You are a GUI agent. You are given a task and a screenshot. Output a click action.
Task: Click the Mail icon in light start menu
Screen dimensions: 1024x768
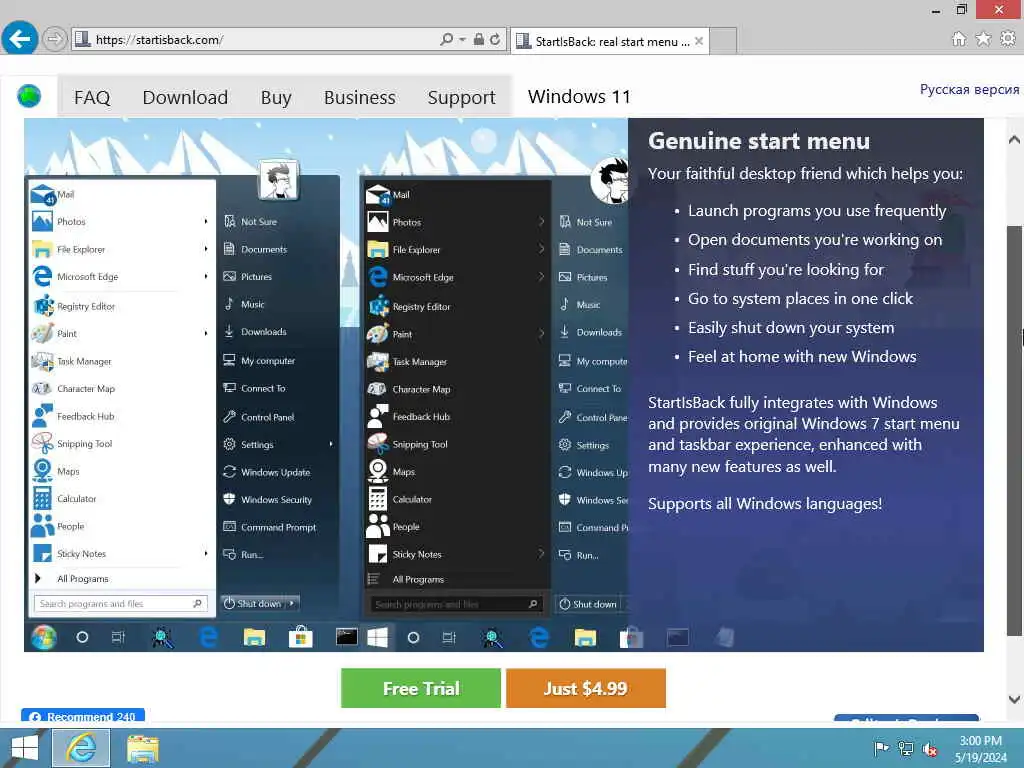click(43, 195)
